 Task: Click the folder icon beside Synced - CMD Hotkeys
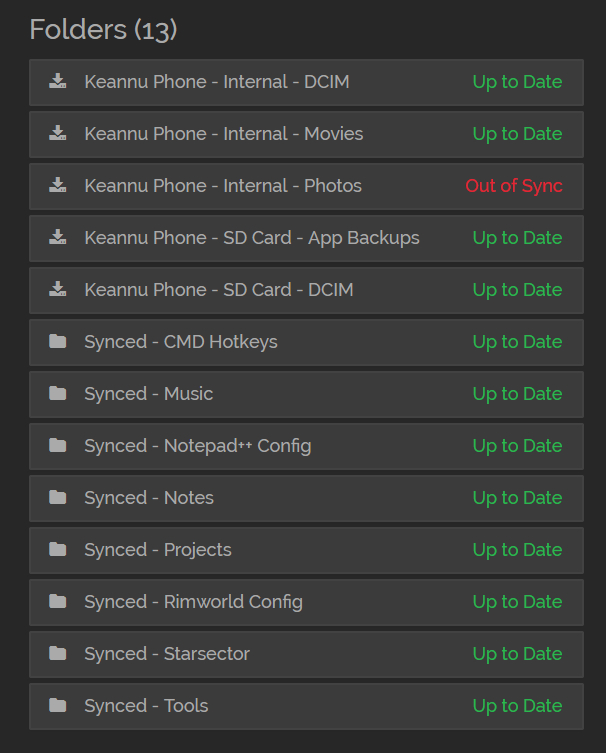[58, 342]
